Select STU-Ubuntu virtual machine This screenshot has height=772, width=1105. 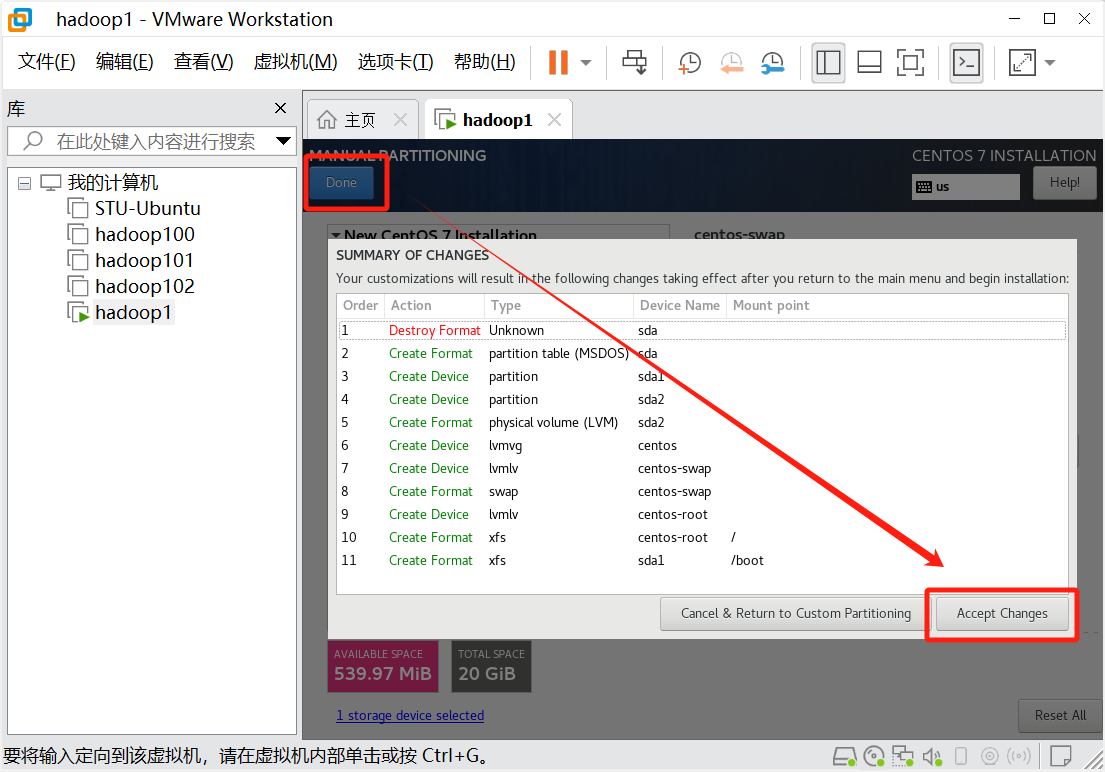pos(148,209)
